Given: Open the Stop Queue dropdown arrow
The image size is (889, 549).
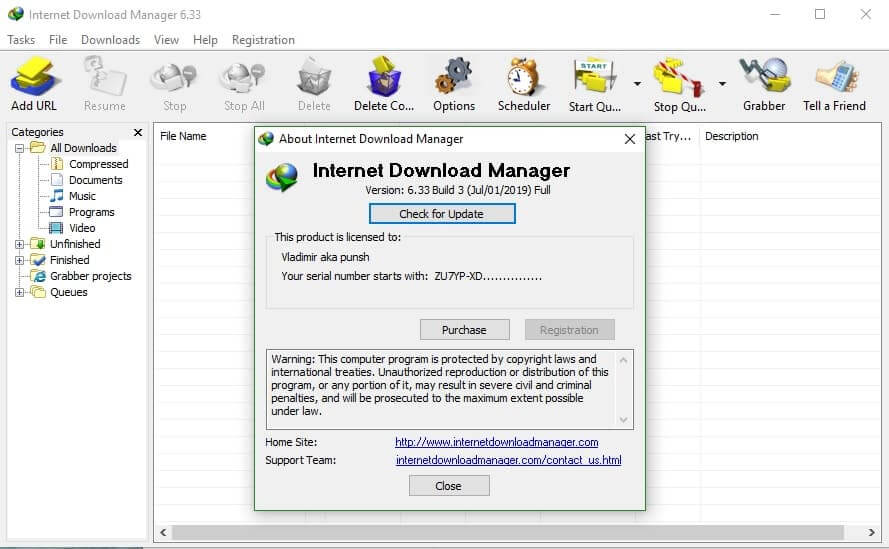Looking at the screenshot, I should (722, 85).
